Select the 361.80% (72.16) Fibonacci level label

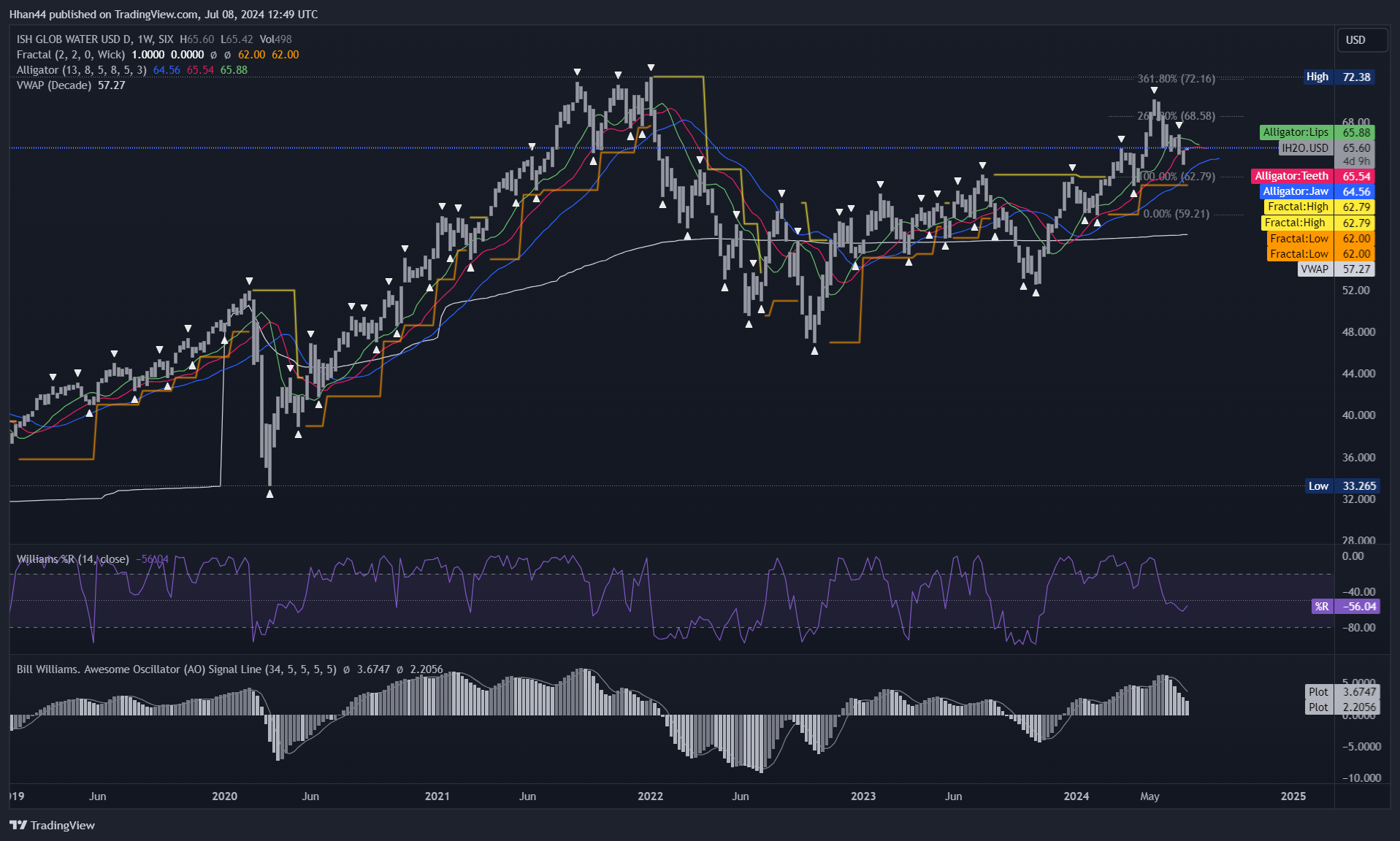tap(1177, 79)
